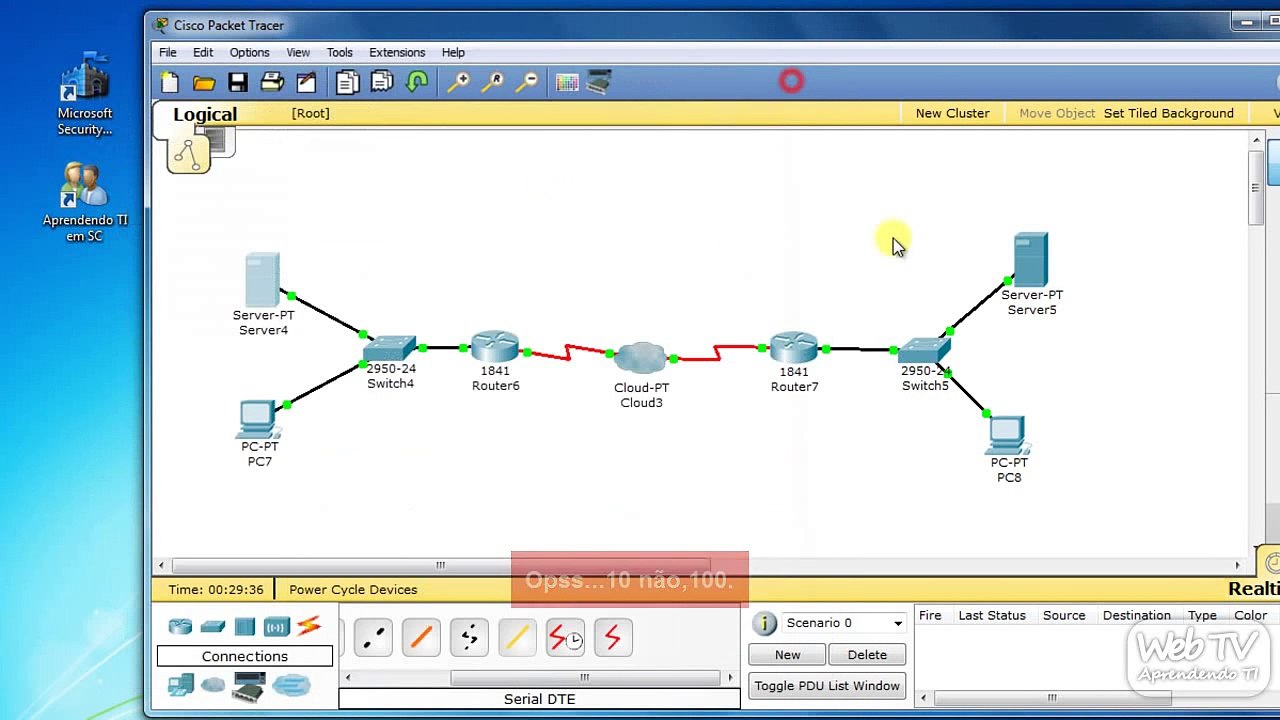The height and width of the screenshot is (720, 1280).
Task: Open the View menu
Action: pyautogui.click(x=298, y=52)
